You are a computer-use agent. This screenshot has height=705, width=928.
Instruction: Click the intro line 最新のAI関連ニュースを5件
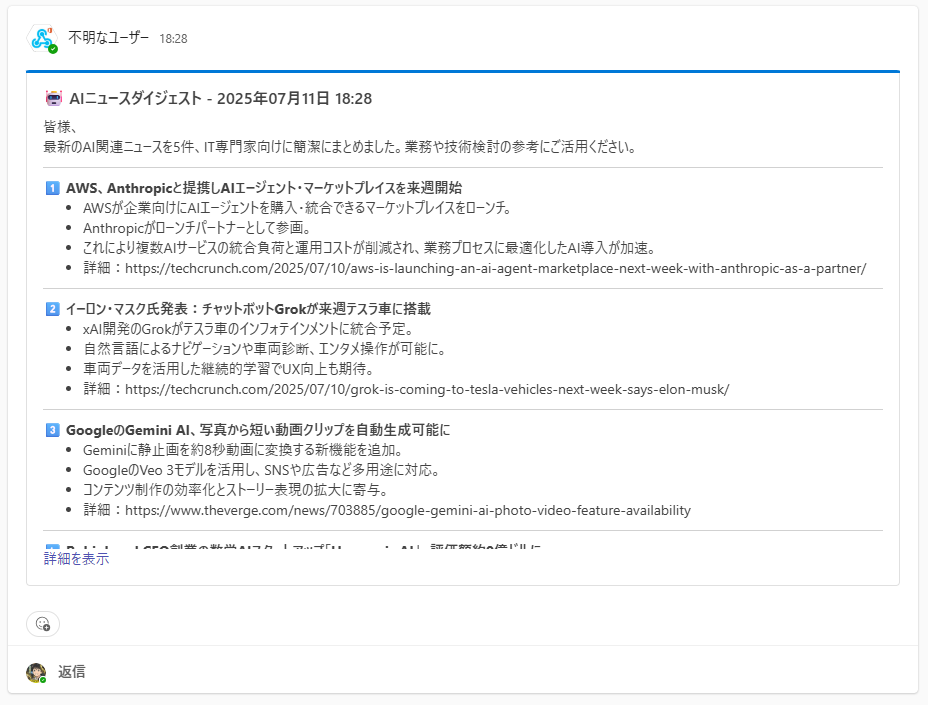coord(340,147)
